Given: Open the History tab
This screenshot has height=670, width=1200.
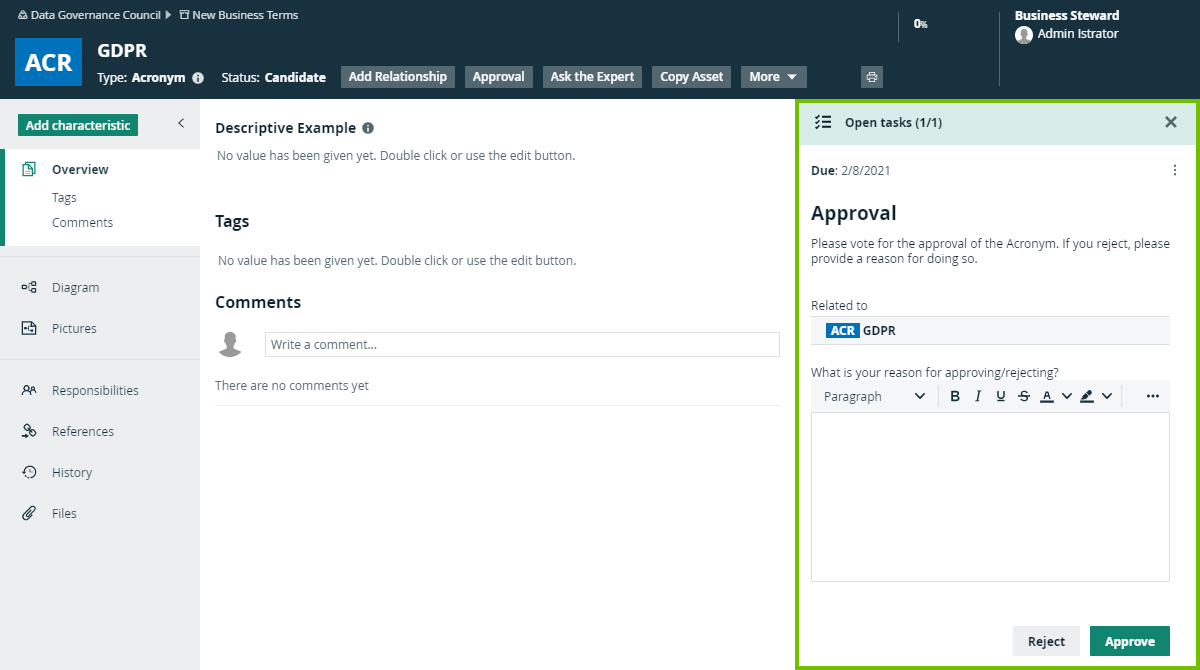Looking at the screenshot, I should pos(71,472).
